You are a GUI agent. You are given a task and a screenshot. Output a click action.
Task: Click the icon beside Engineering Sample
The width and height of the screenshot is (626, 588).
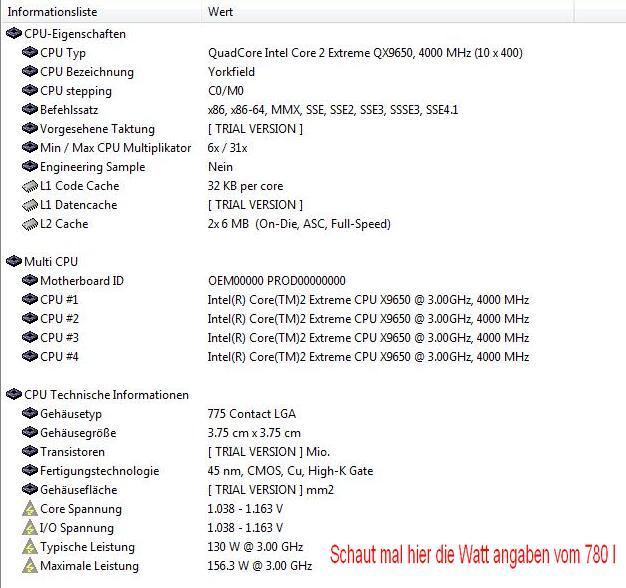pyautogui.click(x=30, y=166)
